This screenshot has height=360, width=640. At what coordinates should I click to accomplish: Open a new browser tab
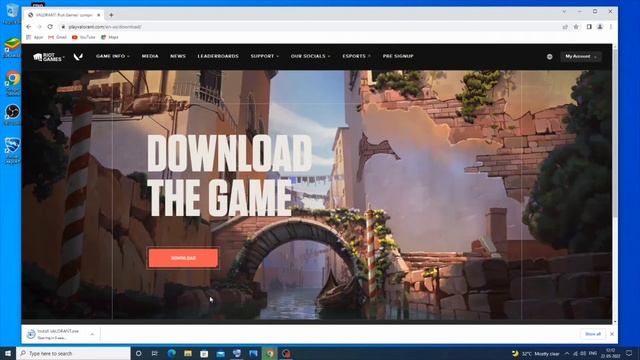tap(111, 15)
